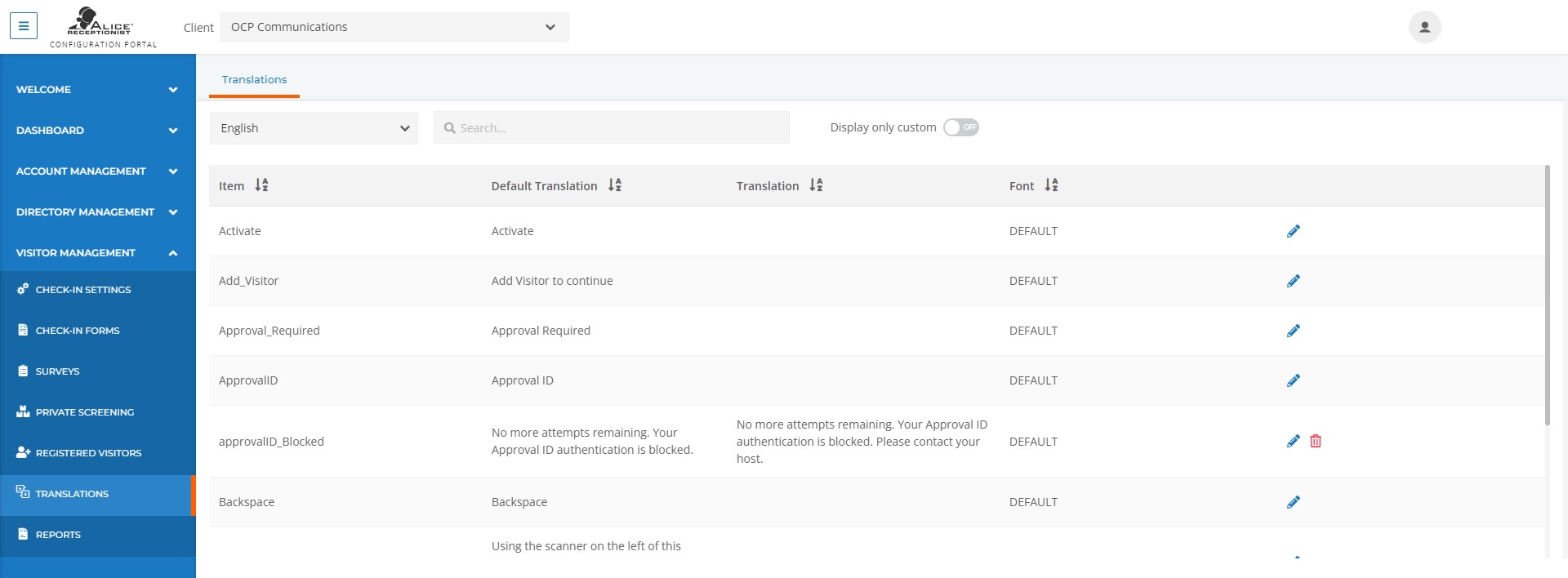Edit the Approval_Required translation row
The image size is (1568, 578).
1294,331
